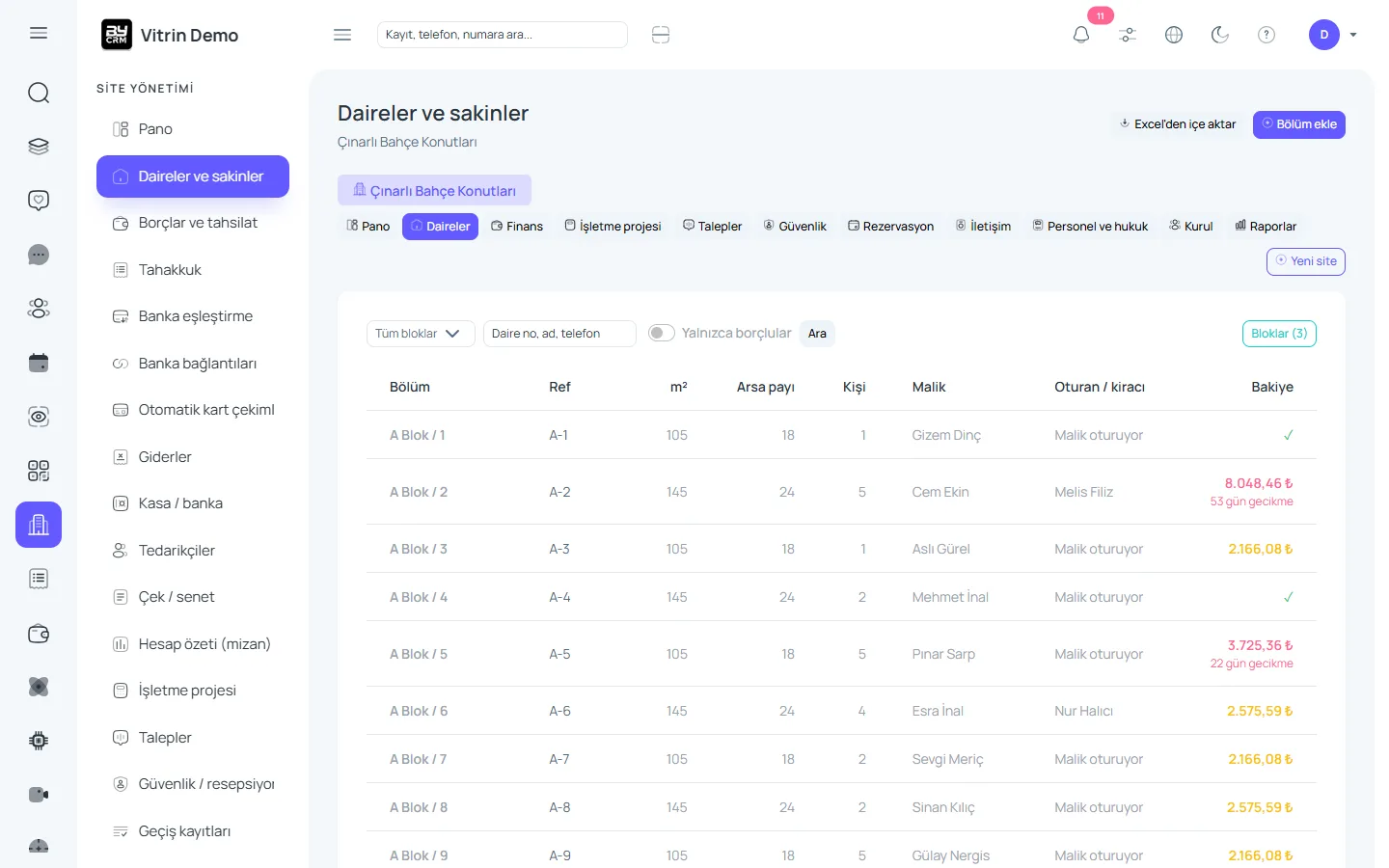Collapse the sidebar with the top bar hamburger icon

click(x=342, y=35)
